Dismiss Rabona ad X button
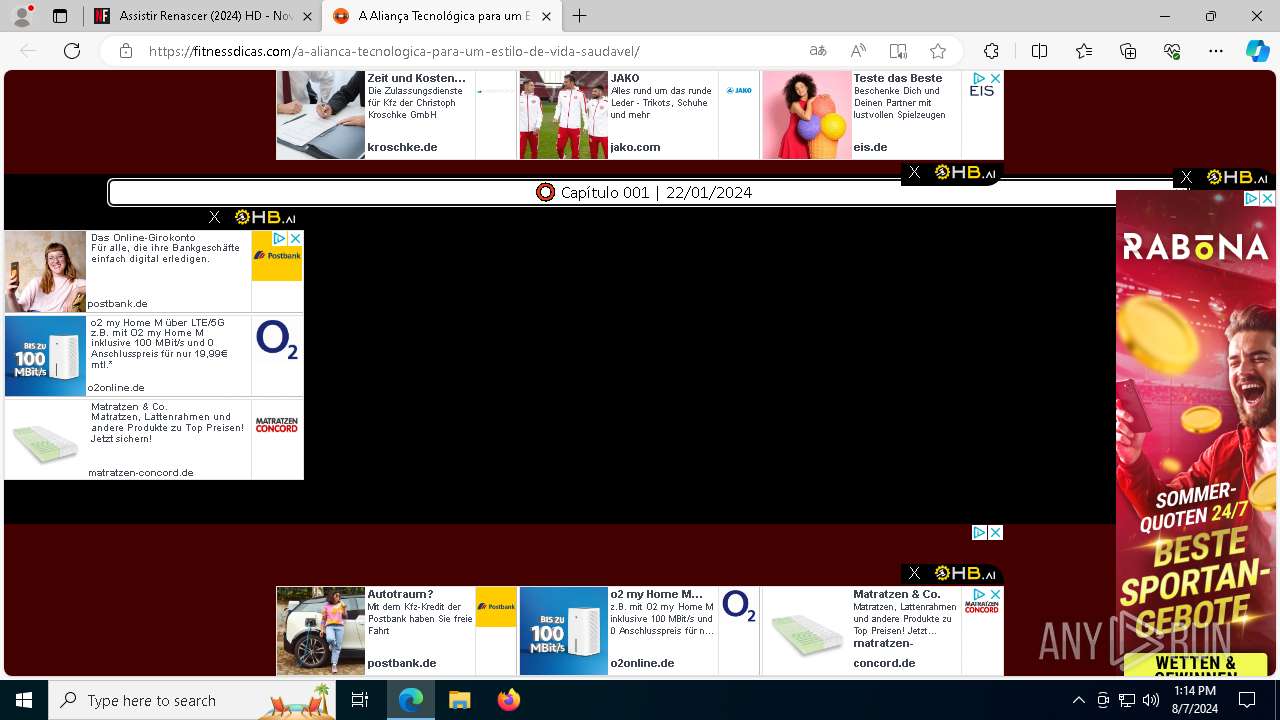The width and height of the screenshot is (1280, 720). (x=1267, y=199)
